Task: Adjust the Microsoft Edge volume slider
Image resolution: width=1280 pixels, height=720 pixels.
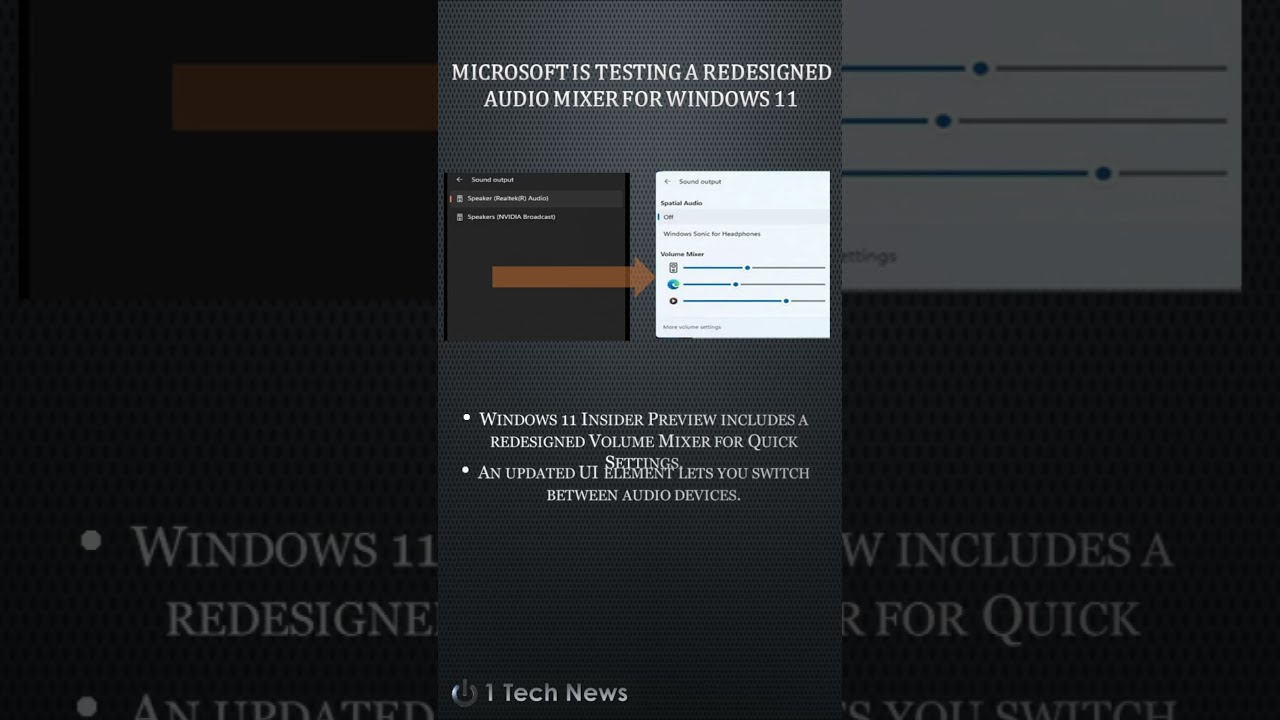Action: pyautogui.click(x=754, y=285)
